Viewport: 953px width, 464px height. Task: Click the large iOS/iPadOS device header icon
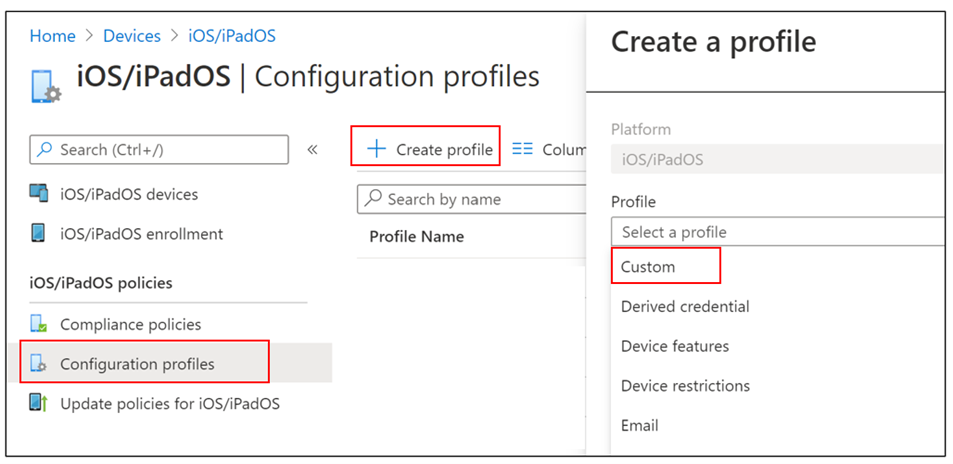[x=45, y=86]
